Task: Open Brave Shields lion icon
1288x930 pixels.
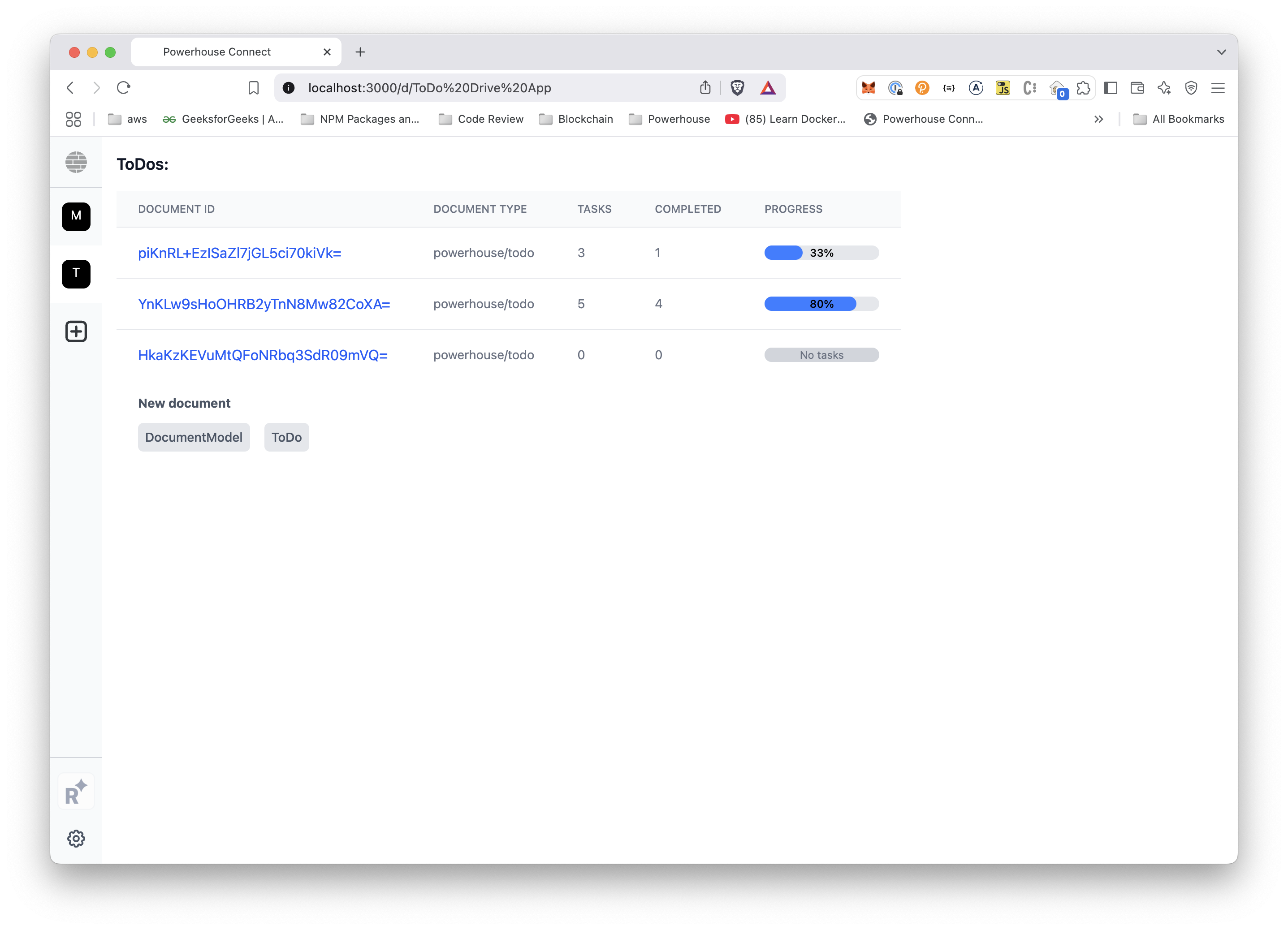Action: 737,87
